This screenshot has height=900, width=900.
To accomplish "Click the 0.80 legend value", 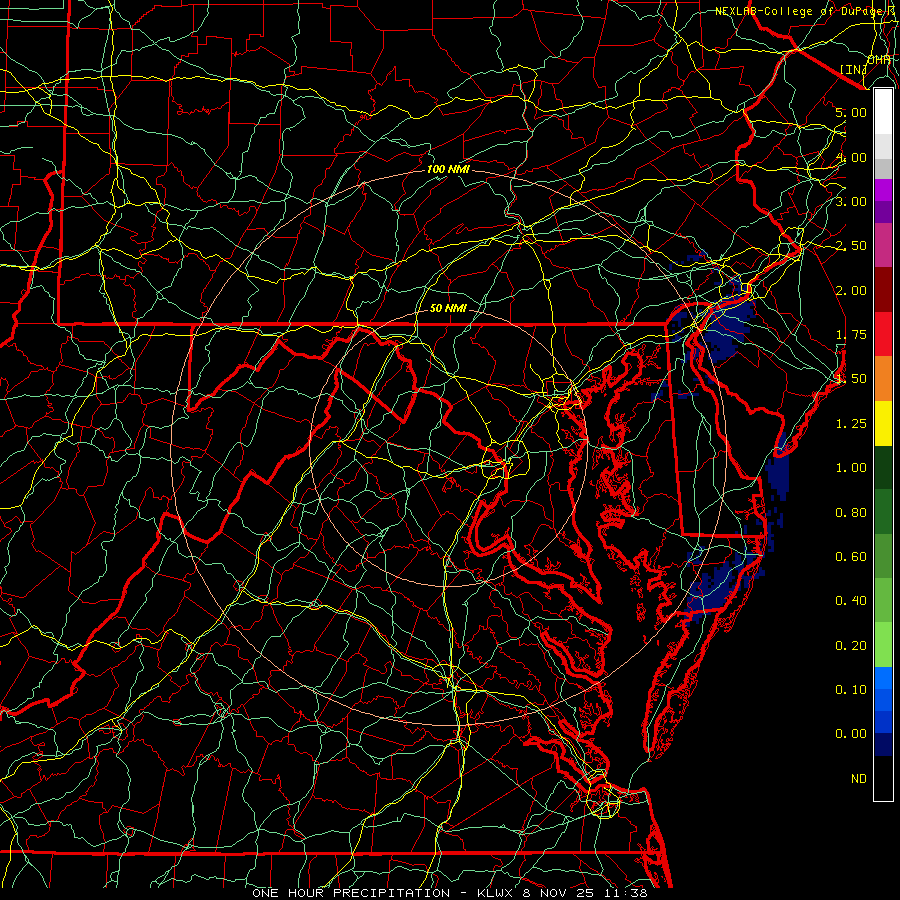I will (851, 513).
